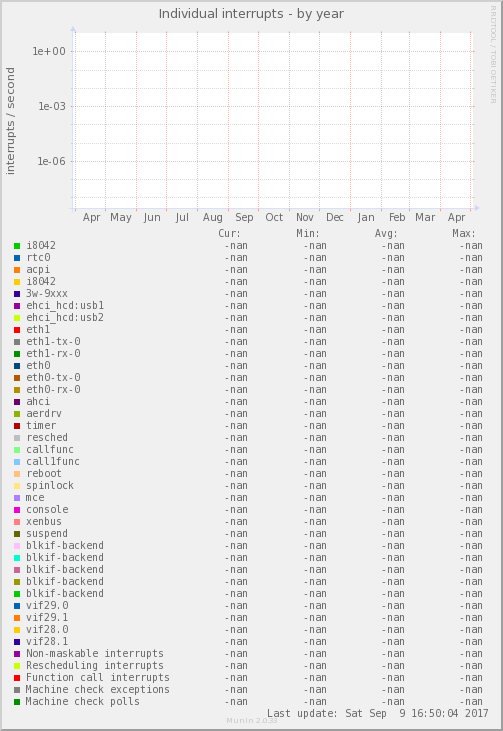Select the eth0-tx-0 legend label

pos(53,377)
